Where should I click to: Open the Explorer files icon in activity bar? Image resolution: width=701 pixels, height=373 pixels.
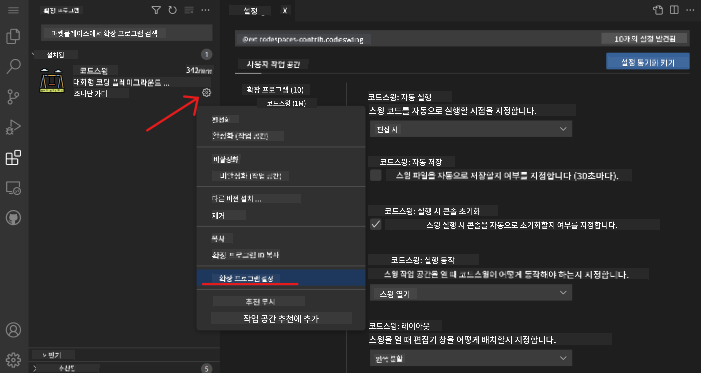(x=13, y=37)
